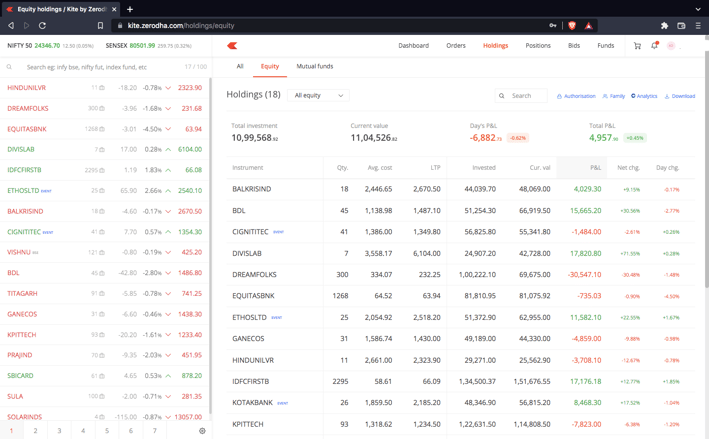Image resolution: width=709 pixels, height=439 pixels.
Task: Select DREAMFOLKS in the marketwatch
Action: 104,109
